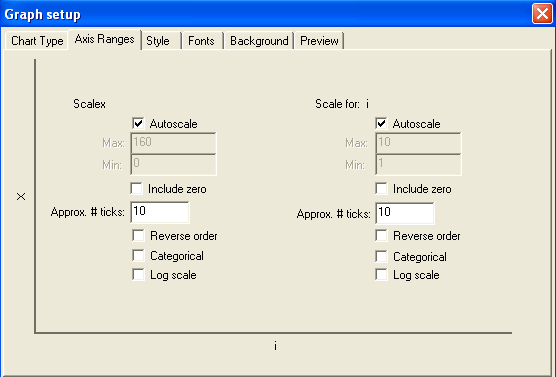Click the Max field showing 160

[x=173, y=143]
